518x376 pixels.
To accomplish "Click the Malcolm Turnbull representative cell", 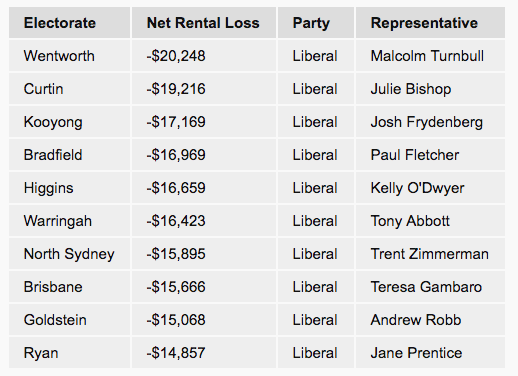I will 430,56.
